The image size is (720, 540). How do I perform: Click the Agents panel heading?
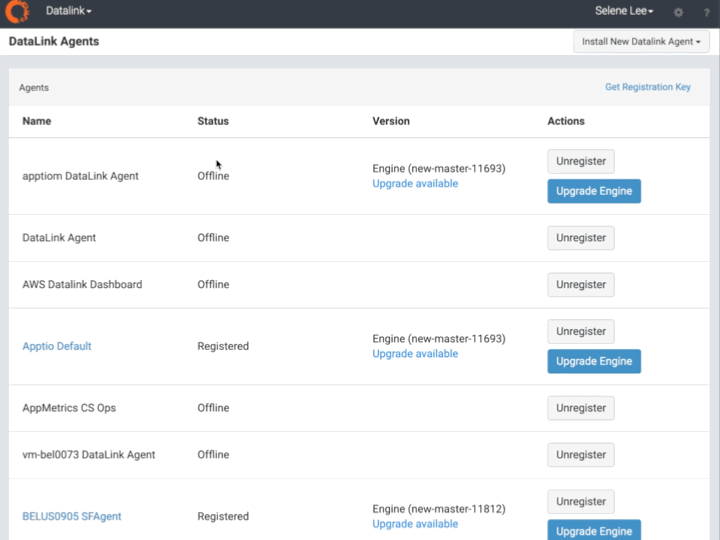point(34,88)
